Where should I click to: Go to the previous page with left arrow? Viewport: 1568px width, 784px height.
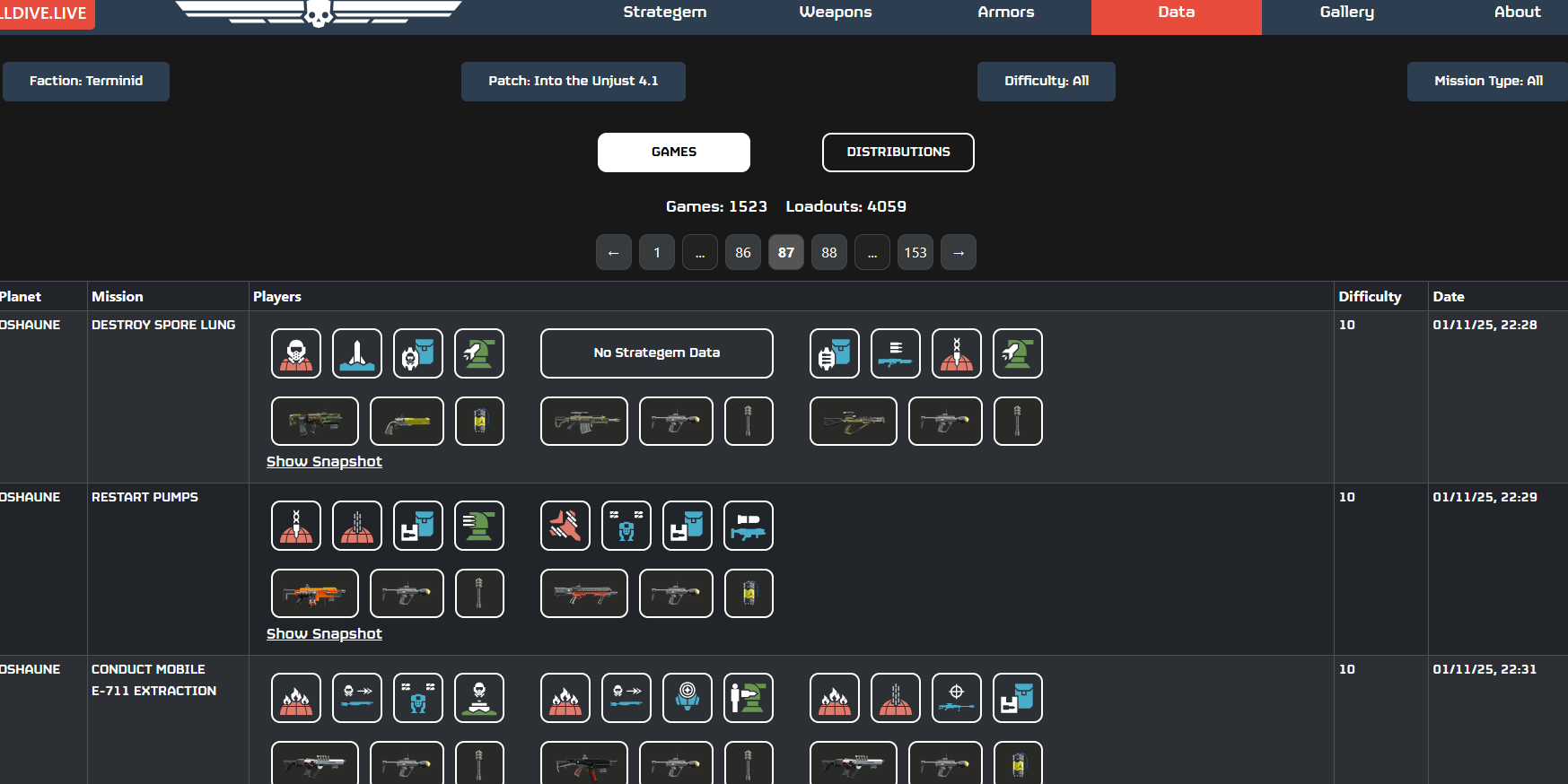(x=614, y=253)
